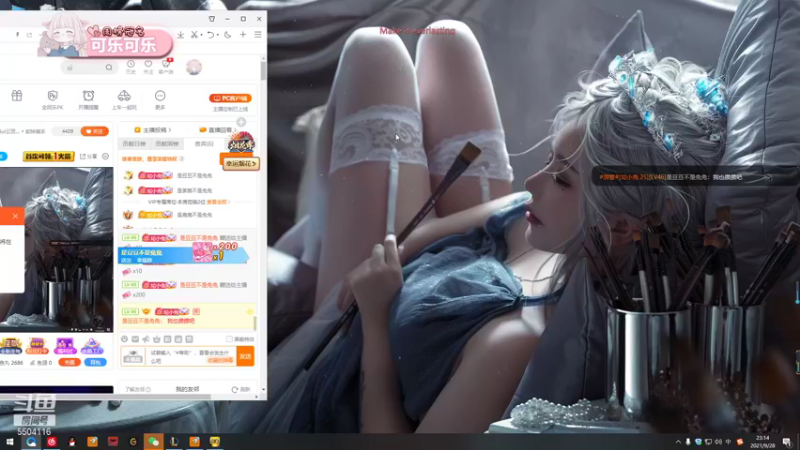Open WeChat from the taskbar
Image resolution: width=800 pixels, height=450 pixels.
tap(154, 442)
